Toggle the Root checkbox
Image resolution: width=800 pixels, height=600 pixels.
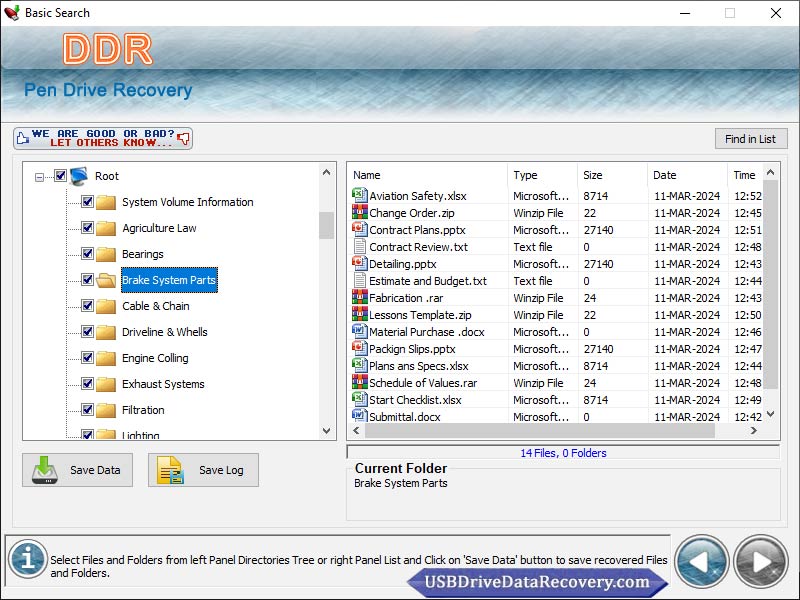(x=60, y=176)
